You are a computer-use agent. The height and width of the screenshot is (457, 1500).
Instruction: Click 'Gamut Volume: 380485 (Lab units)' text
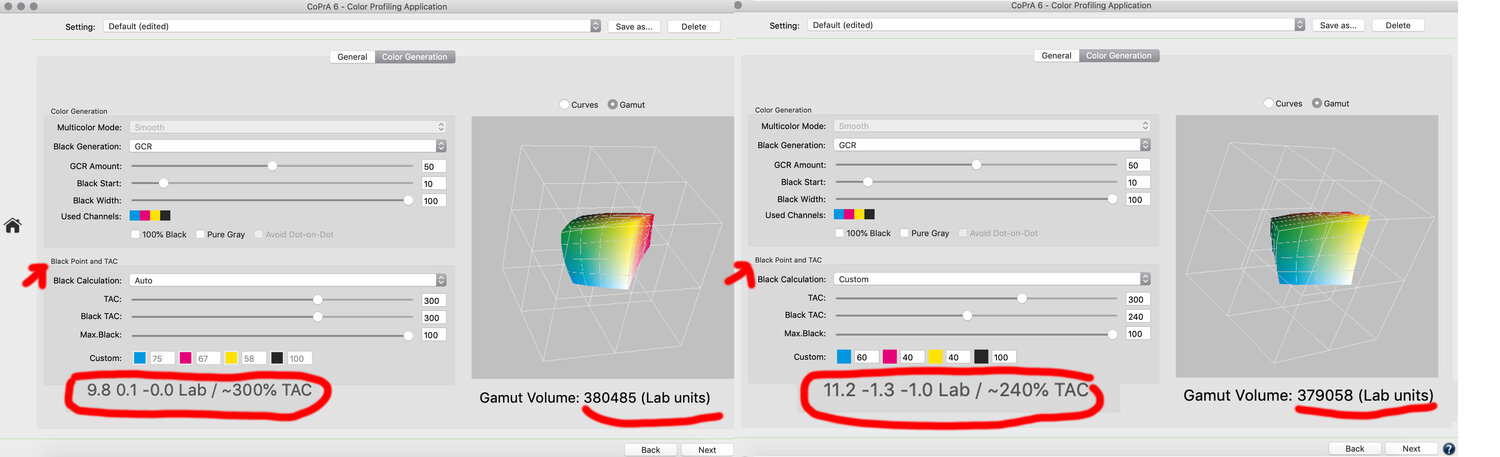[x=596, y=398]
